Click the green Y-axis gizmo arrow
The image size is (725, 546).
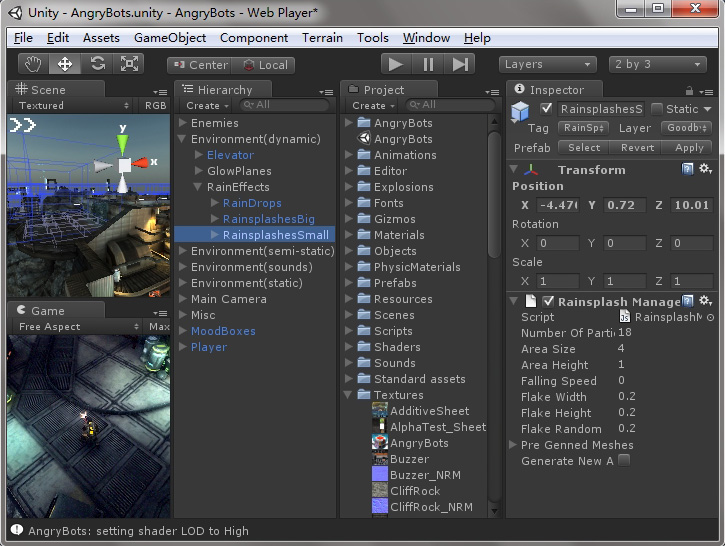tap(123, 145)
